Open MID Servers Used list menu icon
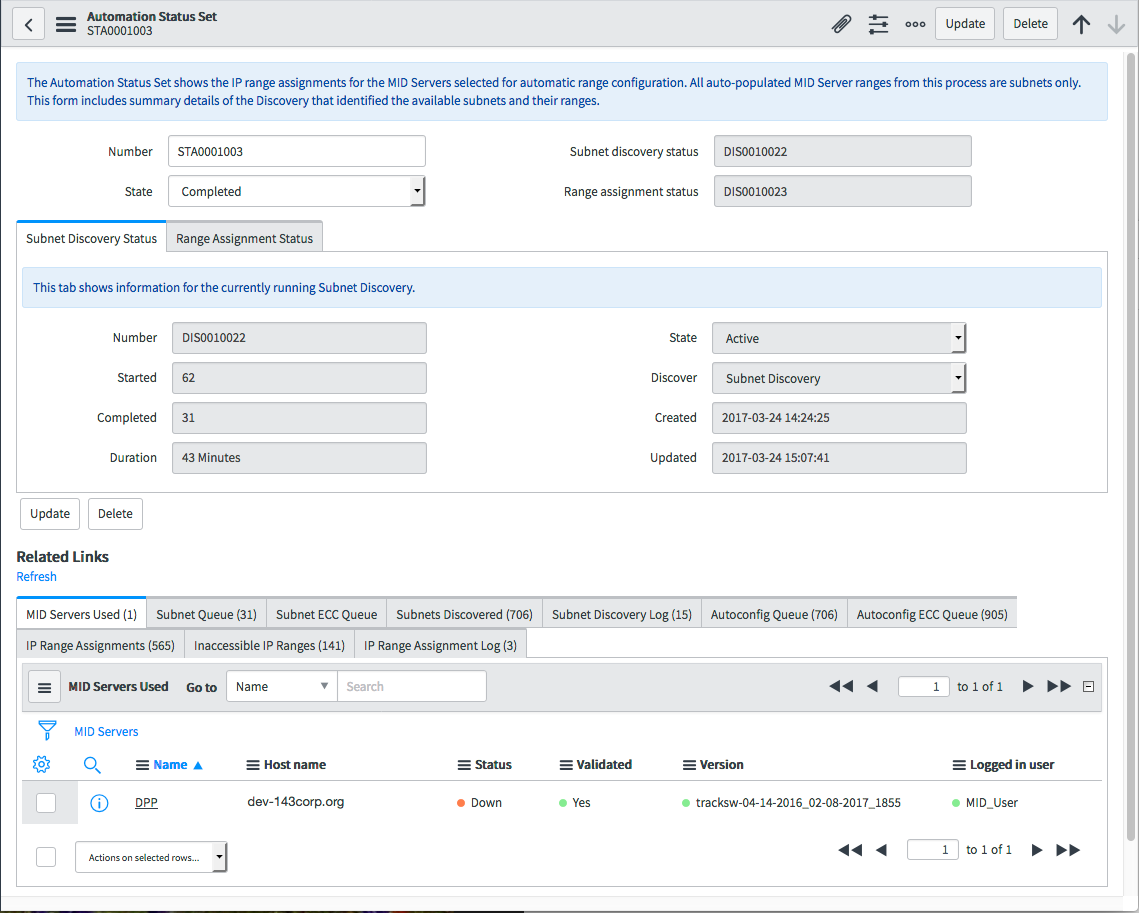 coord(44,687)
